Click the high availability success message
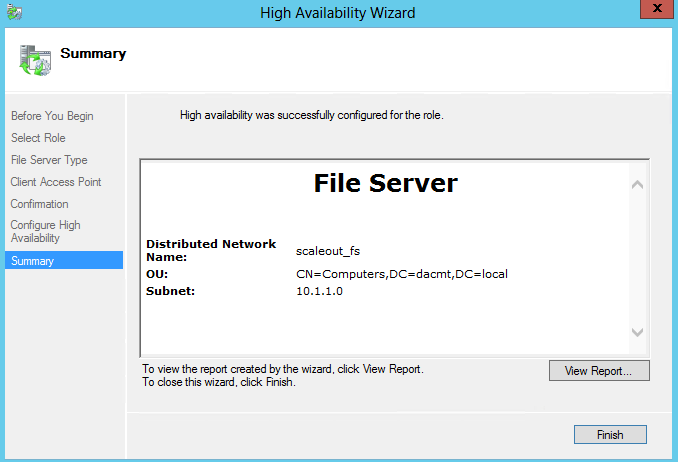The height and width of the screenshot is (462, 678). (312, 115)
